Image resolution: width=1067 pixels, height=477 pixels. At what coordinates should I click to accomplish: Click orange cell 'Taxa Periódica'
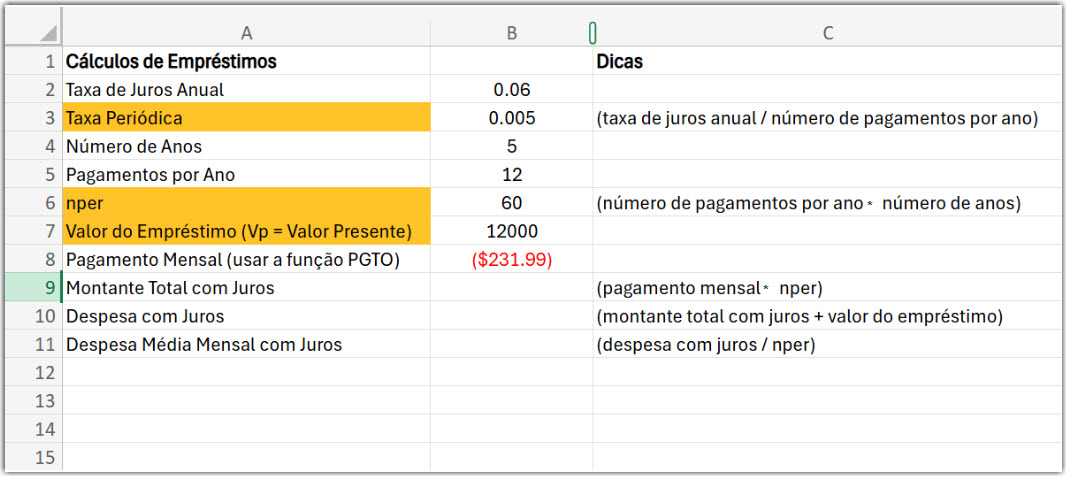[x=246, y=118]
